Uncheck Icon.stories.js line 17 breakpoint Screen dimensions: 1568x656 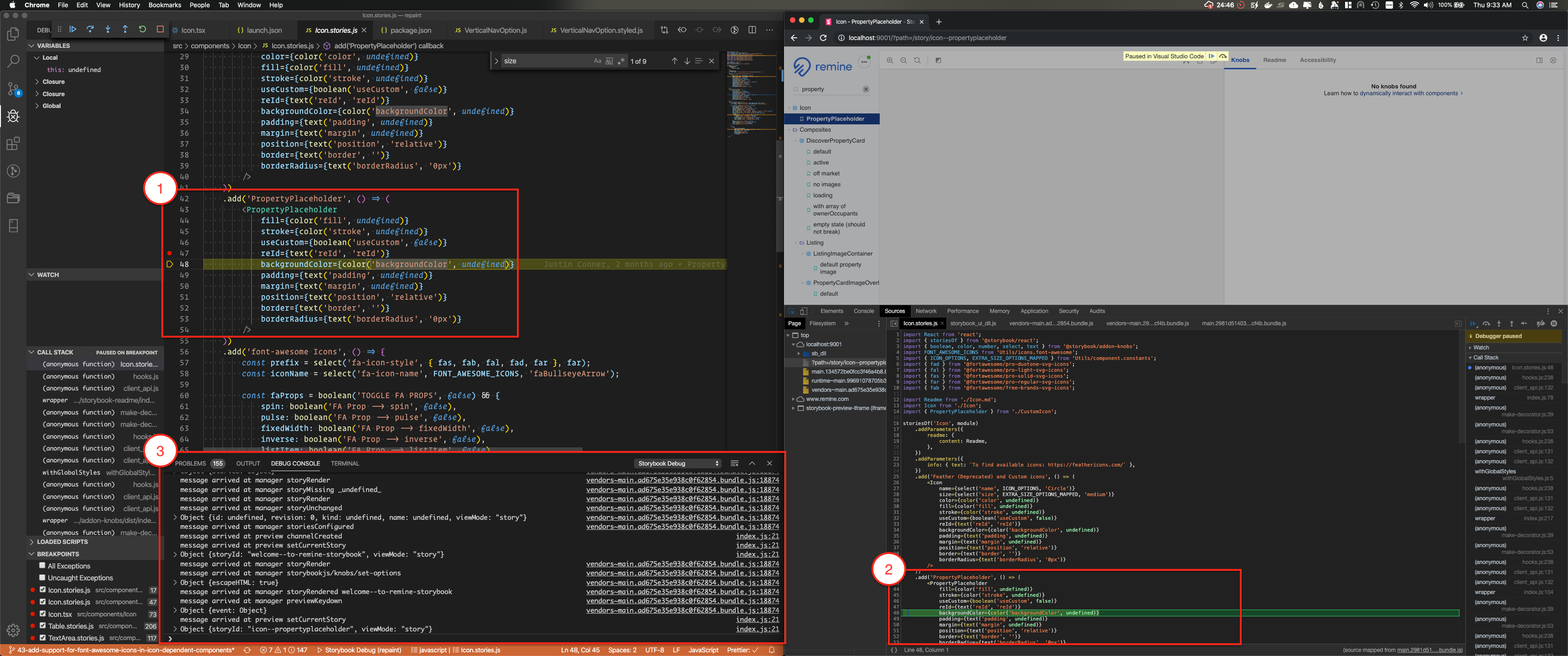pyautogui.click(x=42, y=589)
